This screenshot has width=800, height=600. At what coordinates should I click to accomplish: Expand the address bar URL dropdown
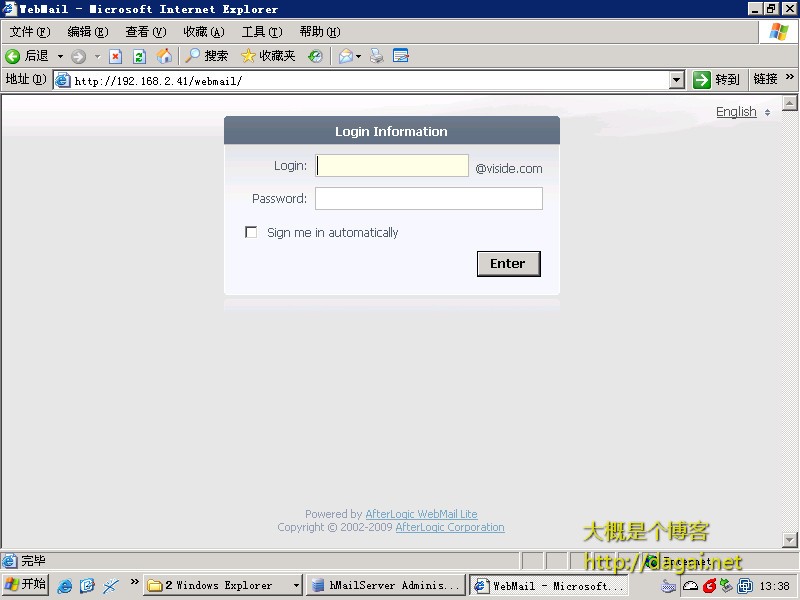(677, 80)
